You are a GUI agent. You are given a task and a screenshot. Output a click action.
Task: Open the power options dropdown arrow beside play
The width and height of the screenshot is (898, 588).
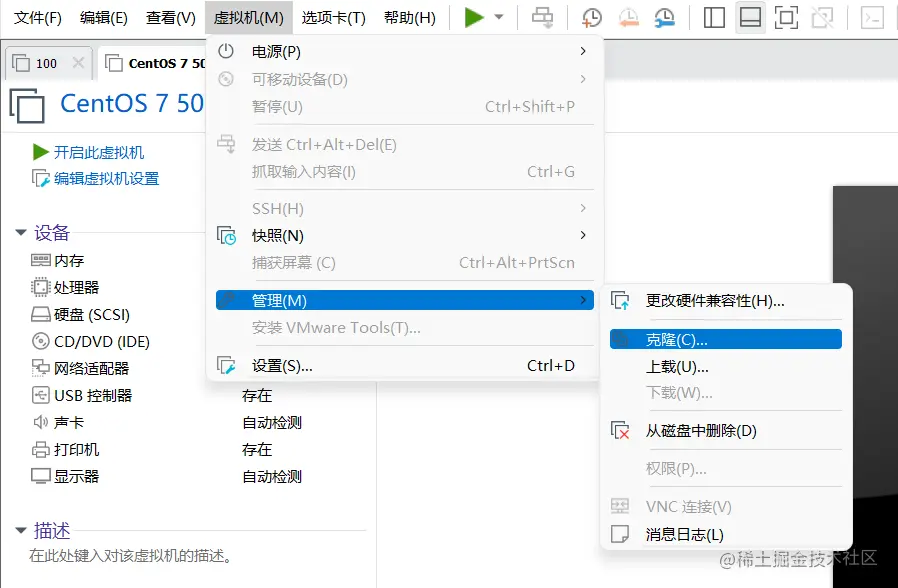499,17
